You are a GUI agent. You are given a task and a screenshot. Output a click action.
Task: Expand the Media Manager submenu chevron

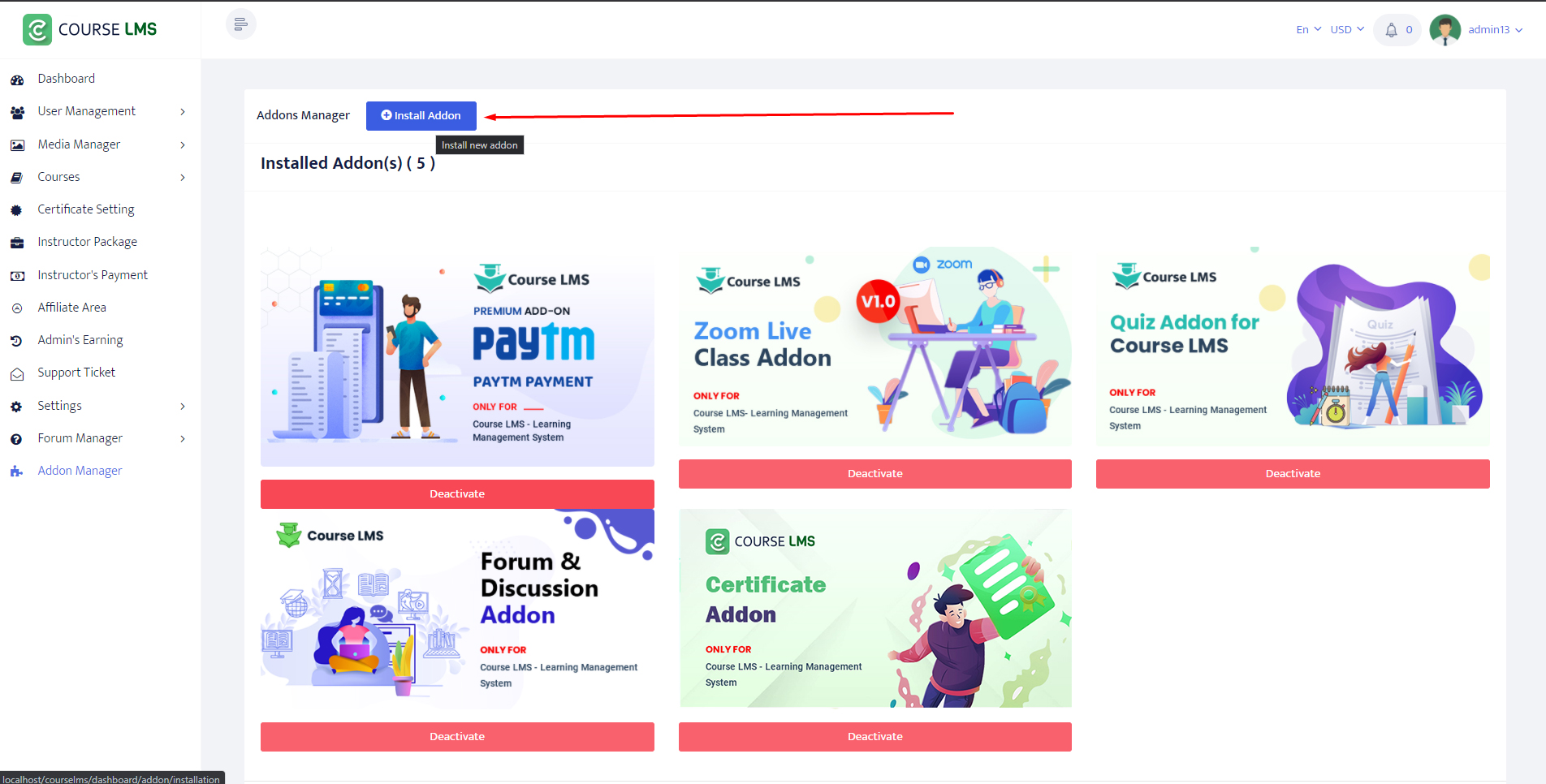click(183, 145)
